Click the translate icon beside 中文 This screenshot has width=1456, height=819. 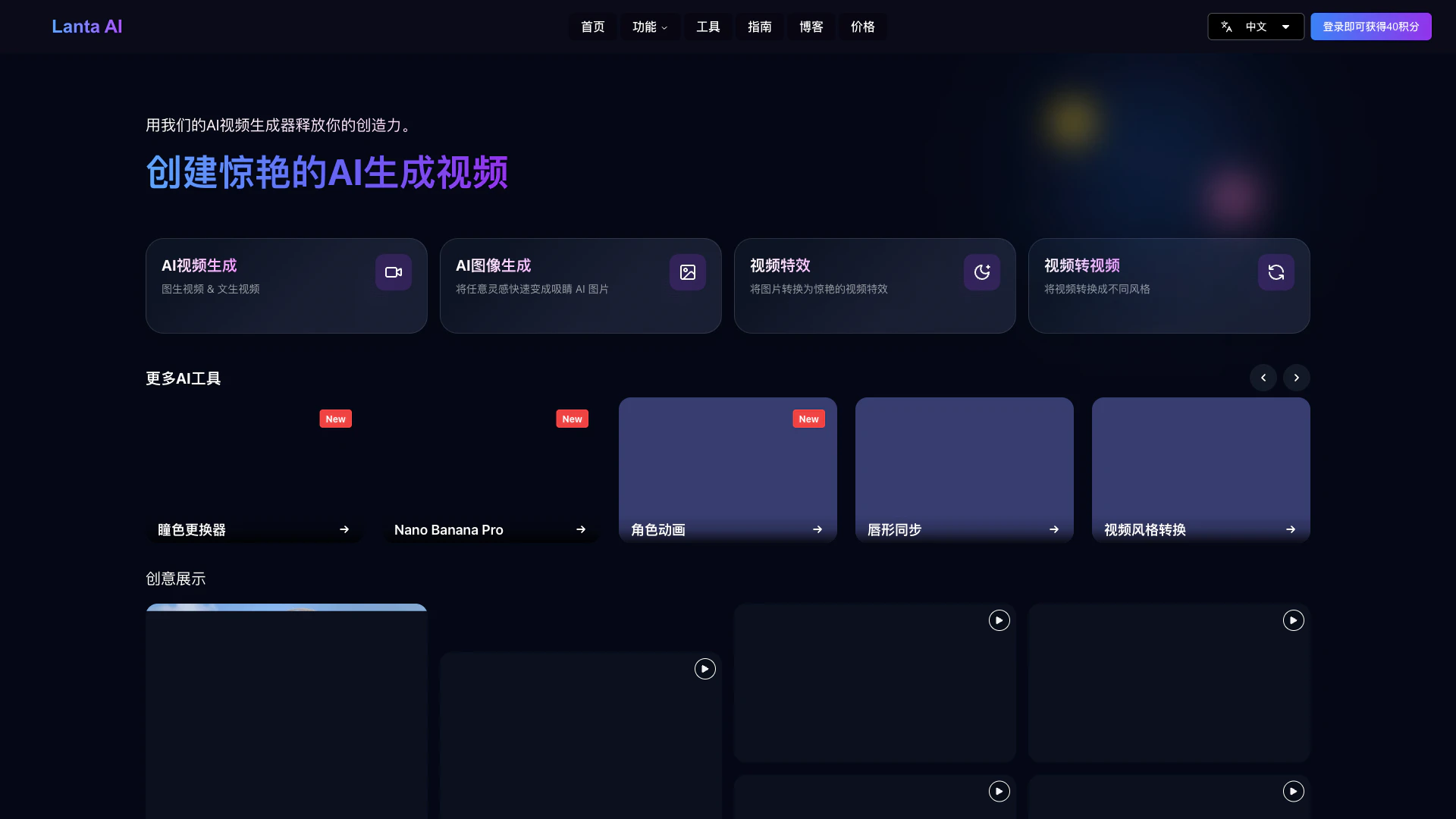[x=1226, y=27]
